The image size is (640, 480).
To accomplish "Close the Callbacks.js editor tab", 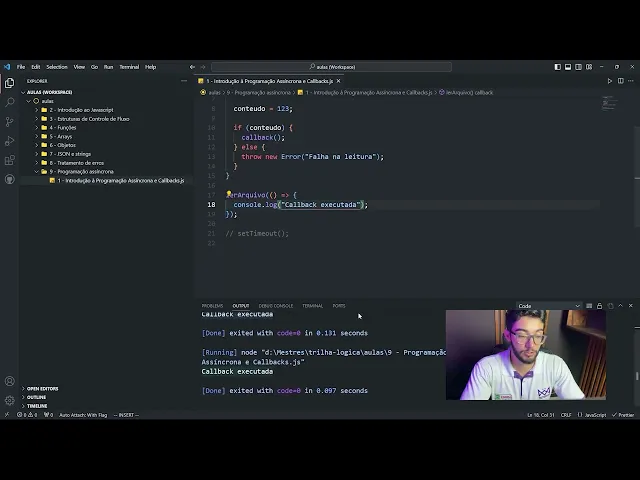I will coord(338,81).
